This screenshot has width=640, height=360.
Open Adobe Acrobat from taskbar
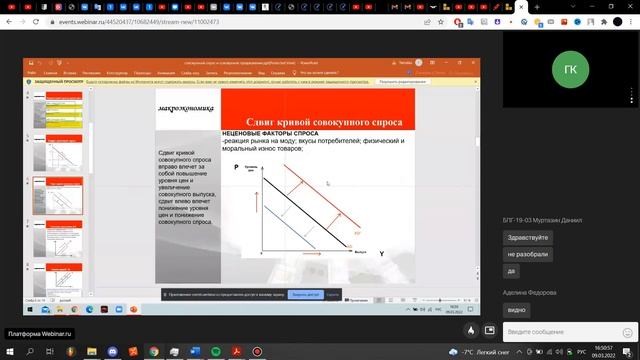click(x=237, y=351)
